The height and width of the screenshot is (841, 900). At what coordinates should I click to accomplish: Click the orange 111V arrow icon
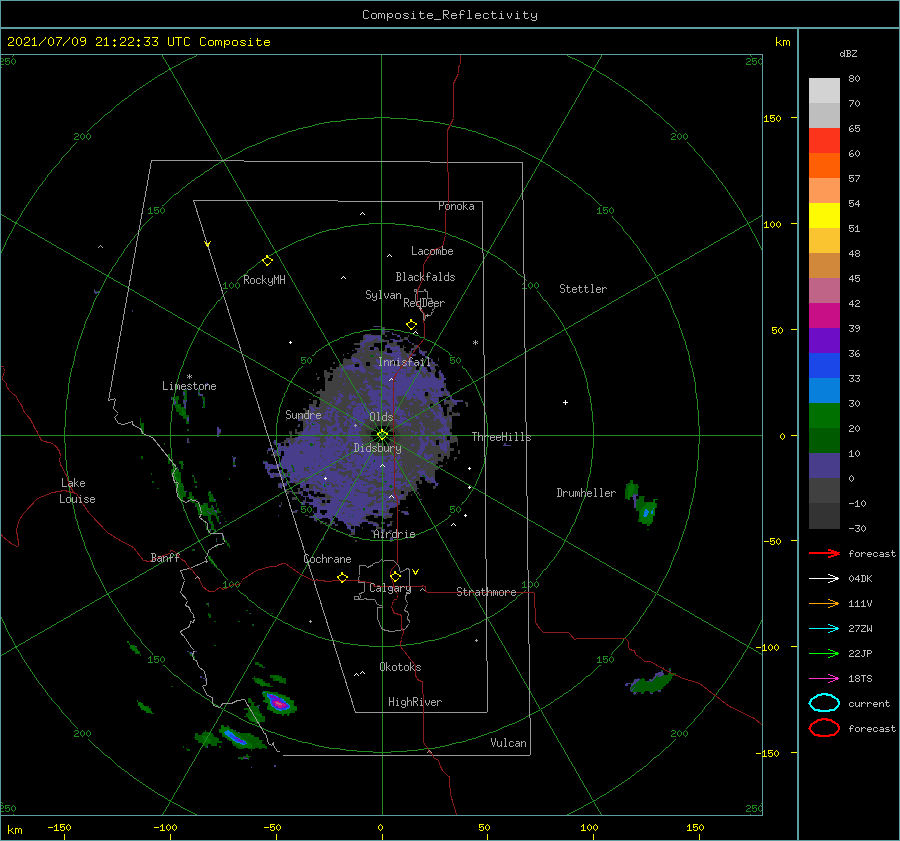pos(824,603)
